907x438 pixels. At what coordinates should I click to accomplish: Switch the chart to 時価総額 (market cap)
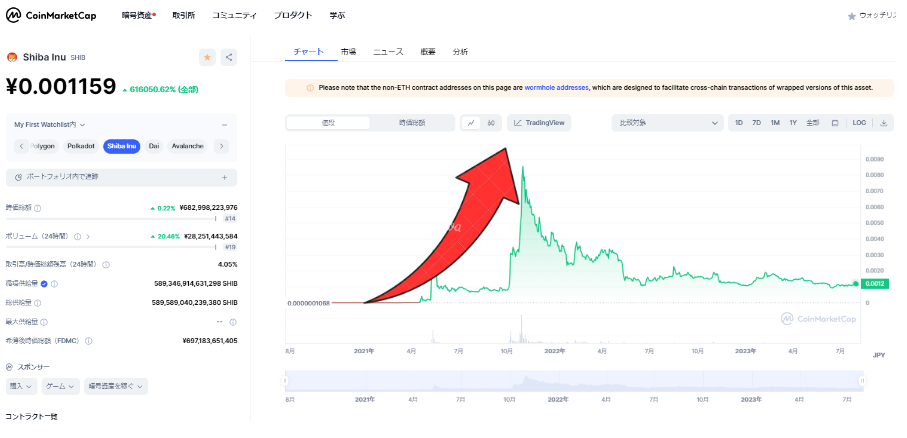(x=412, y=123)
